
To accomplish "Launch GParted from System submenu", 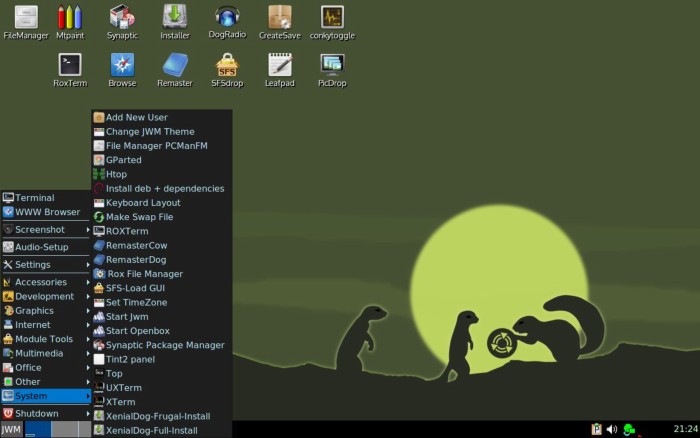I will [x=162, y=160].
